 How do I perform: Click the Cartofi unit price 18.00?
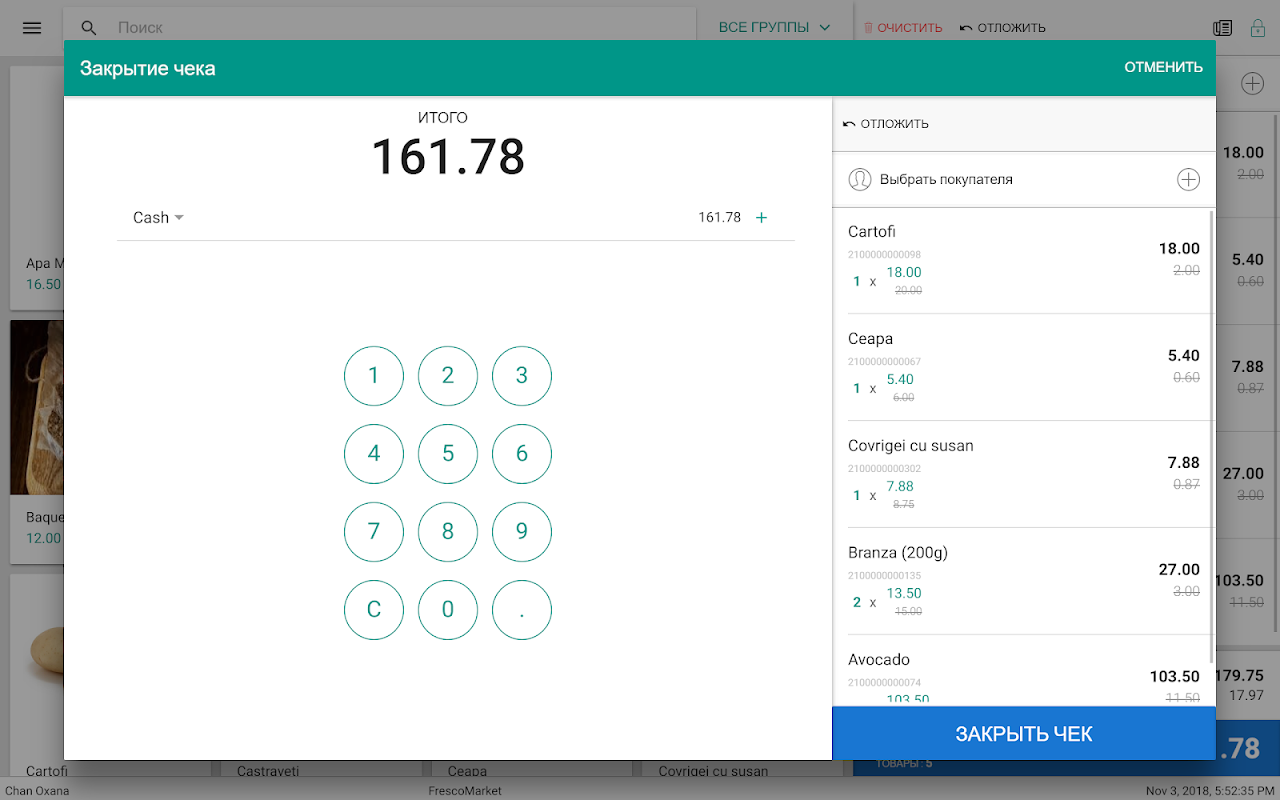tap(904, 272)
